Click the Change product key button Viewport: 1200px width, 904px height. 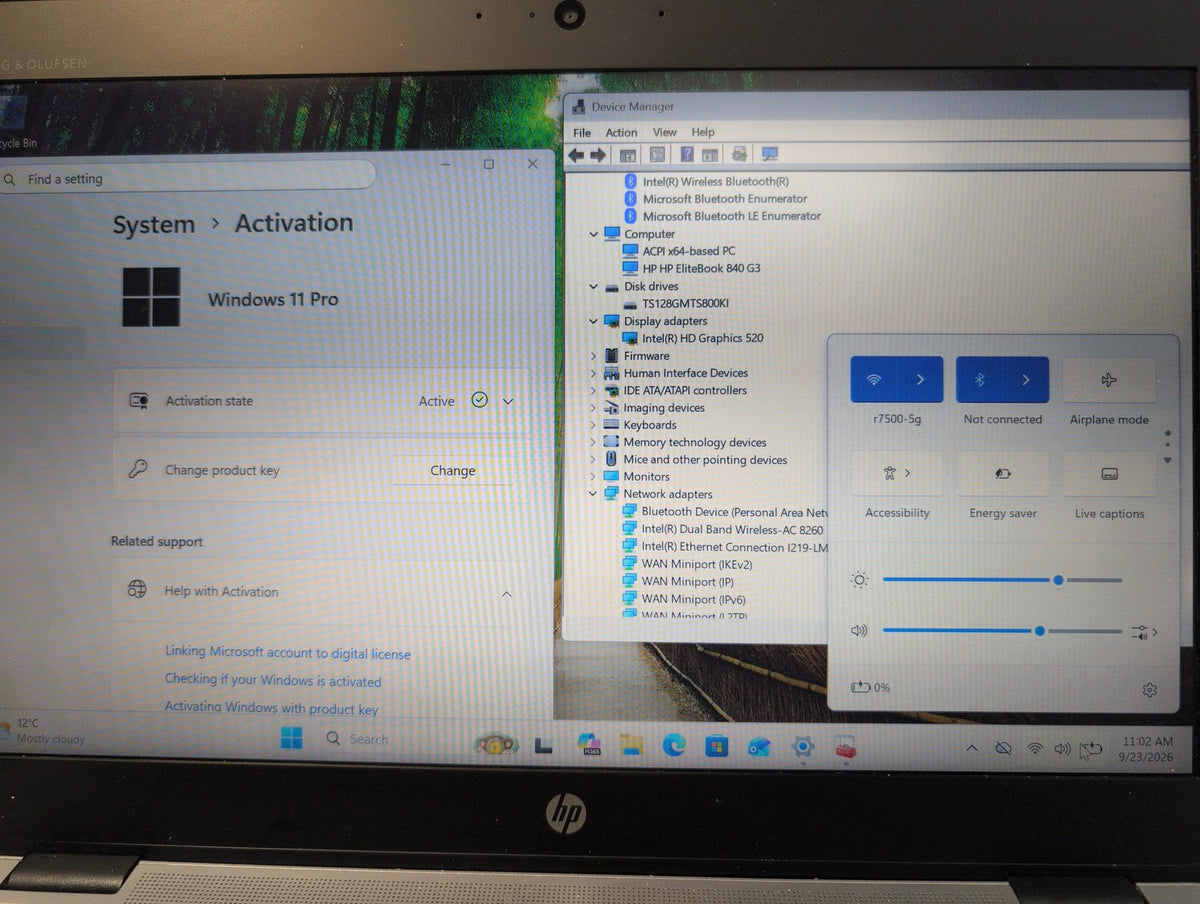click(453, 471)
